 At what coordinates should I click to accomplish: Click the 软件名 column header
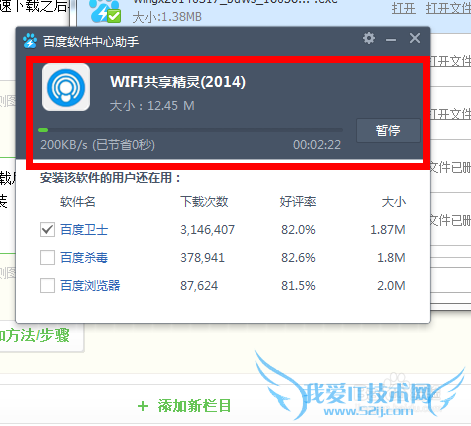[78, 202]
